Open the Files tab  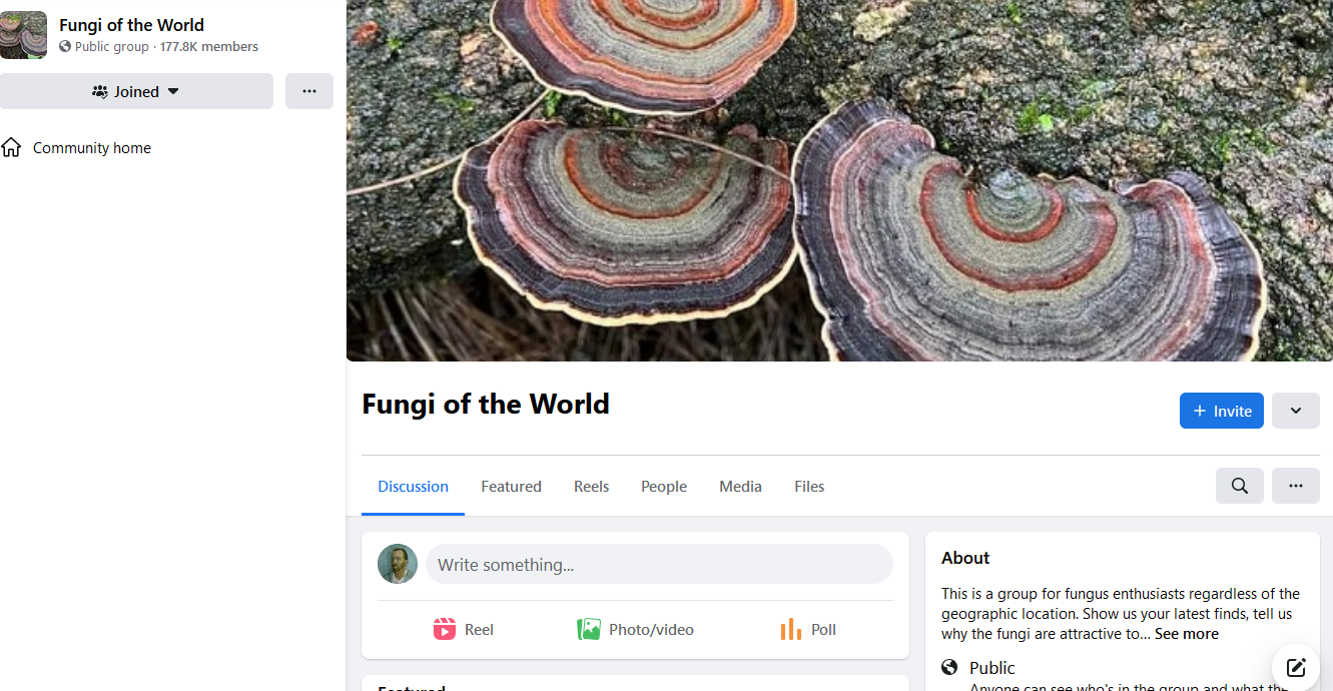[x=809, y=486]
